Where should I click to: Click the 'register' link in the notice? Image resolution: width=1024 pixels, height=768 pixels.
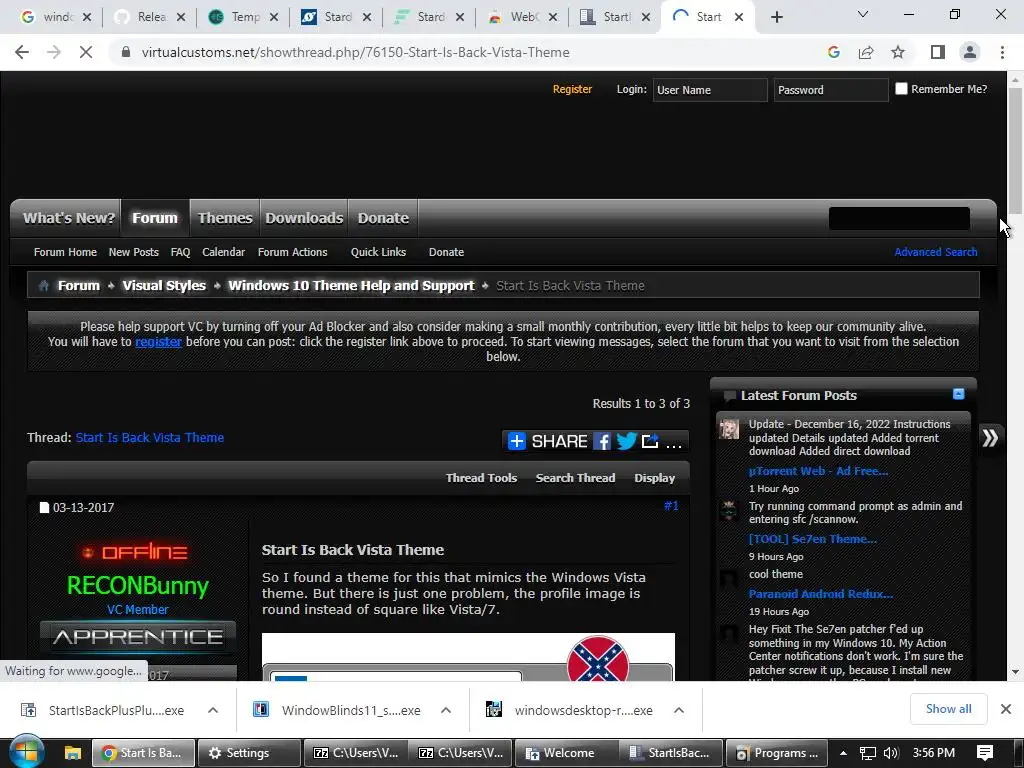pyautogui.click(x=158, y=342)
